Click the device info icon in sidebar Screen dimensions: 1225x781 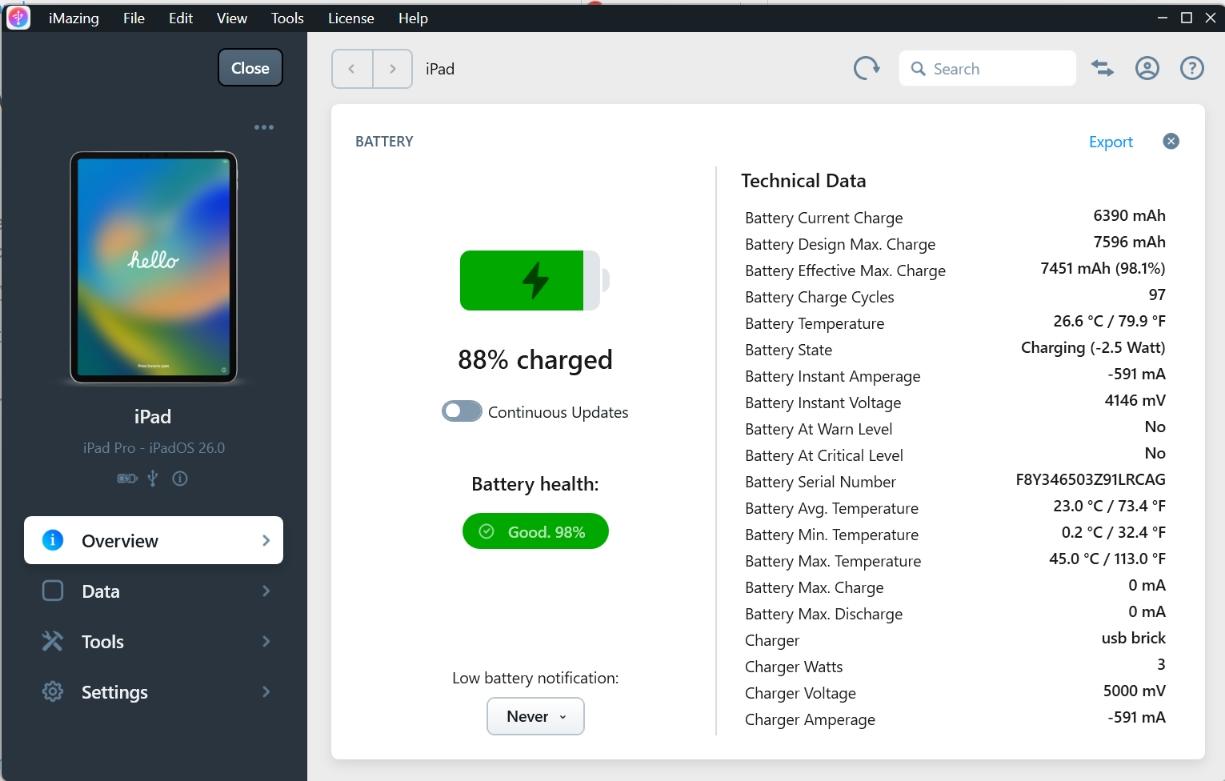tap(180, 479)
